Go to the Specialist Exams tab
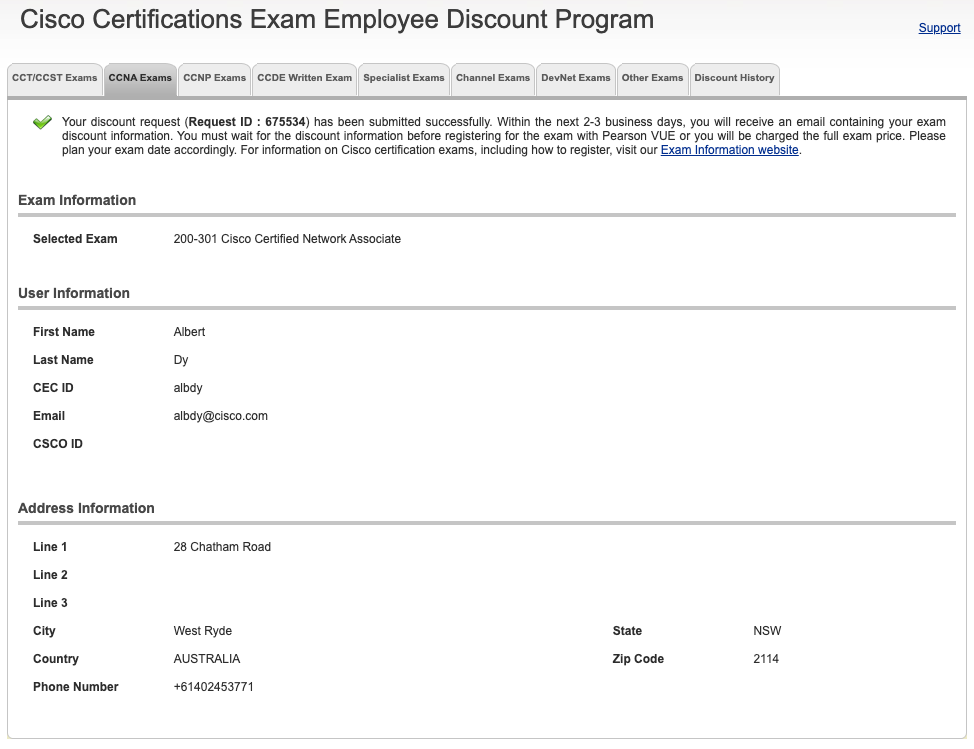Screen dimensions: 974x749 pyautogui.click(x=403, y=78)
